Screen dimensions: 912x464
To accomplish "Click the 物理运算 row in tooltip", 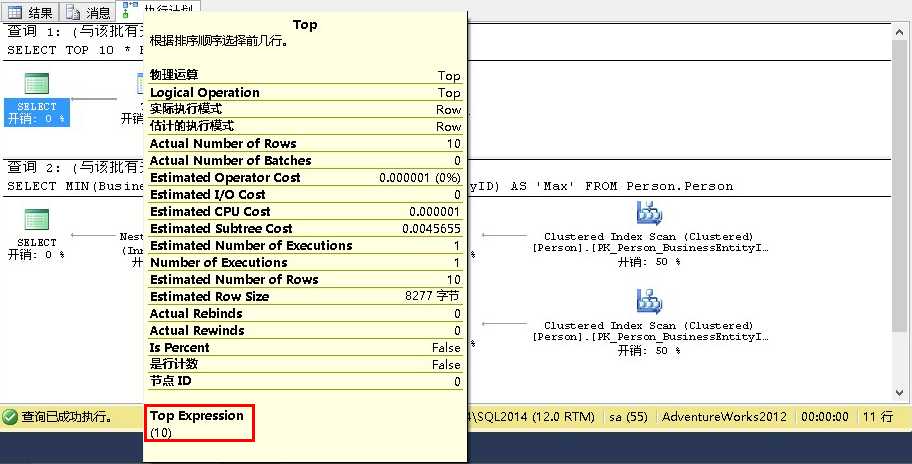I will coord(305,75).
